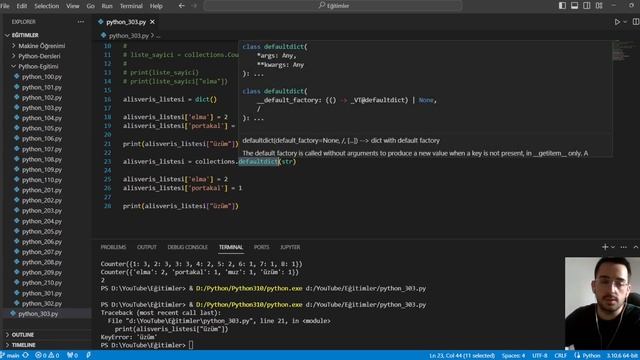
Task: Click ports forwarded status item
Action: pyautogui.click(x=72, y=356)
